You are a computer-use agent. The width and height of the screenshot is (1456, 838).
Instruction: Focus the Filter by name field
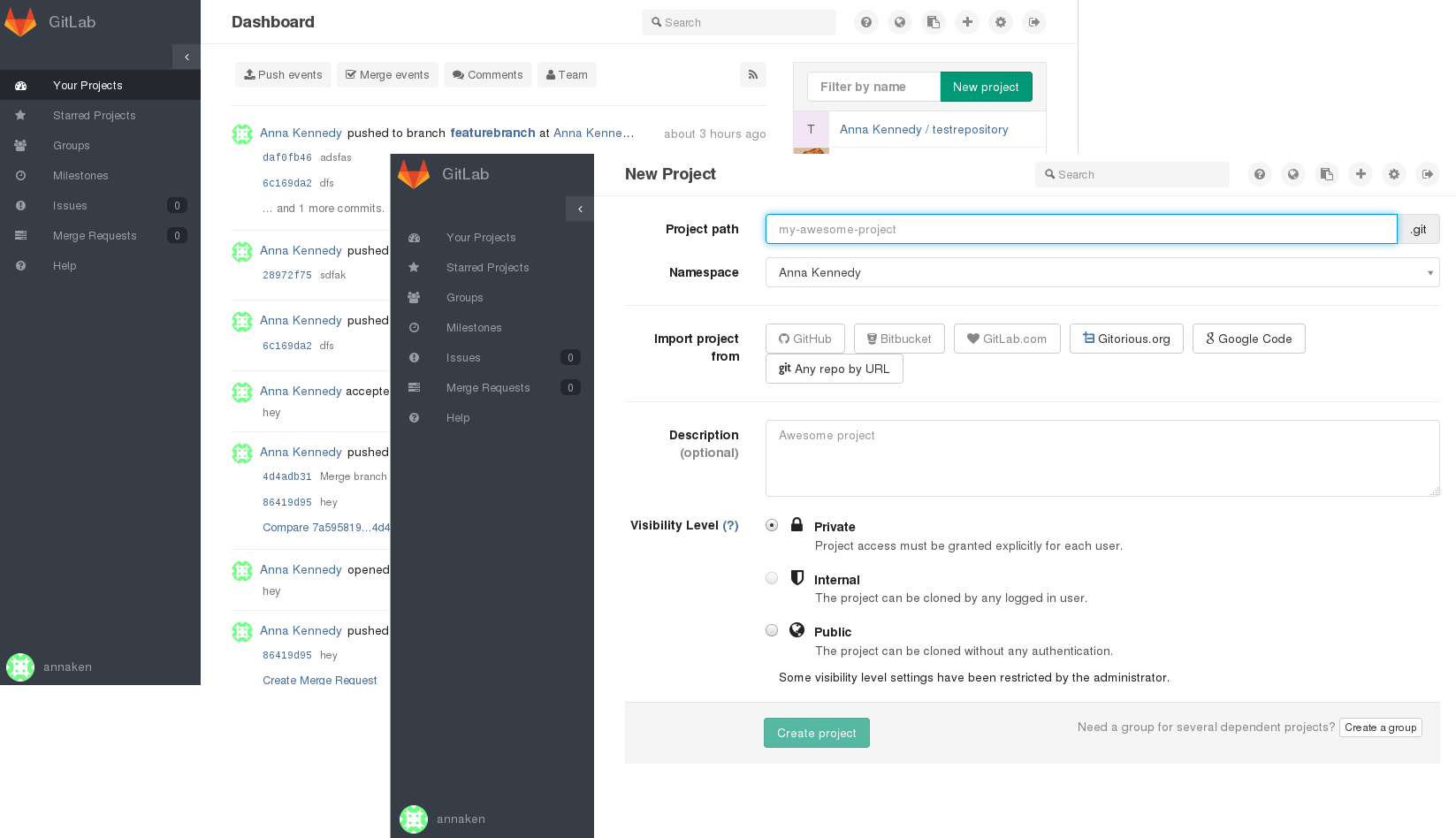(873, 87)
